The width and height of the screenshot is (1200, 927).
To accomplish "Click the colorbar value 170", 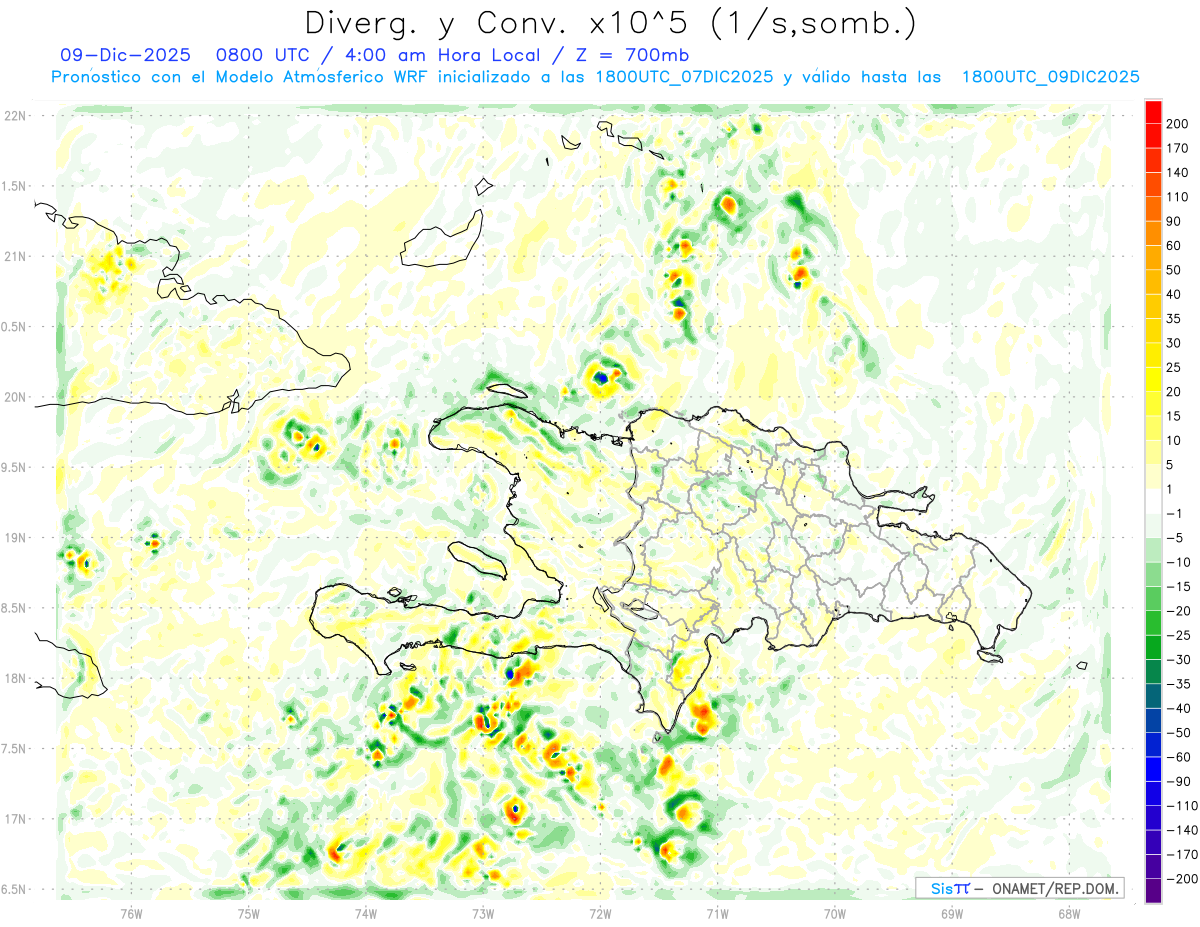I will (1179, 148).
